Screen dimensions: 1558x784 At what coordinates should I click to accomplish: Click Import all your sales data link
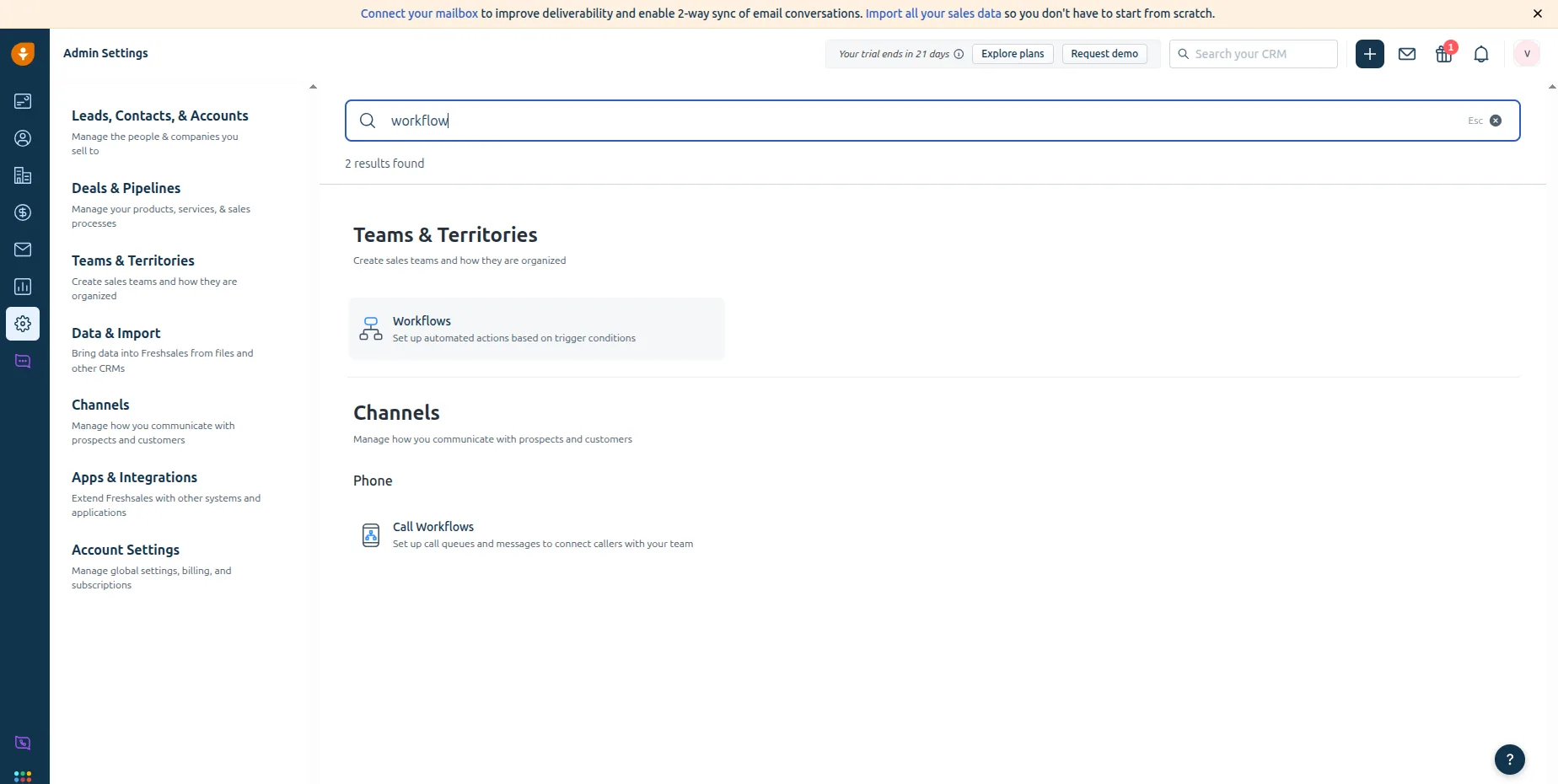933,13
